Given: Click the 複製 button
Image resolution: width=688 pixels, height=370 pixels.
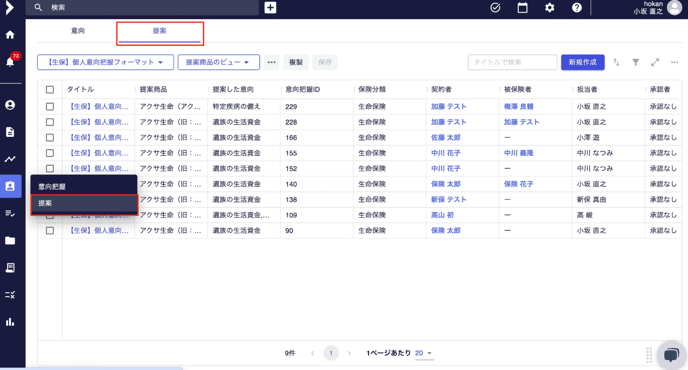Looking at the screenshot, I should pyautogui.click(x=296, y=62).
